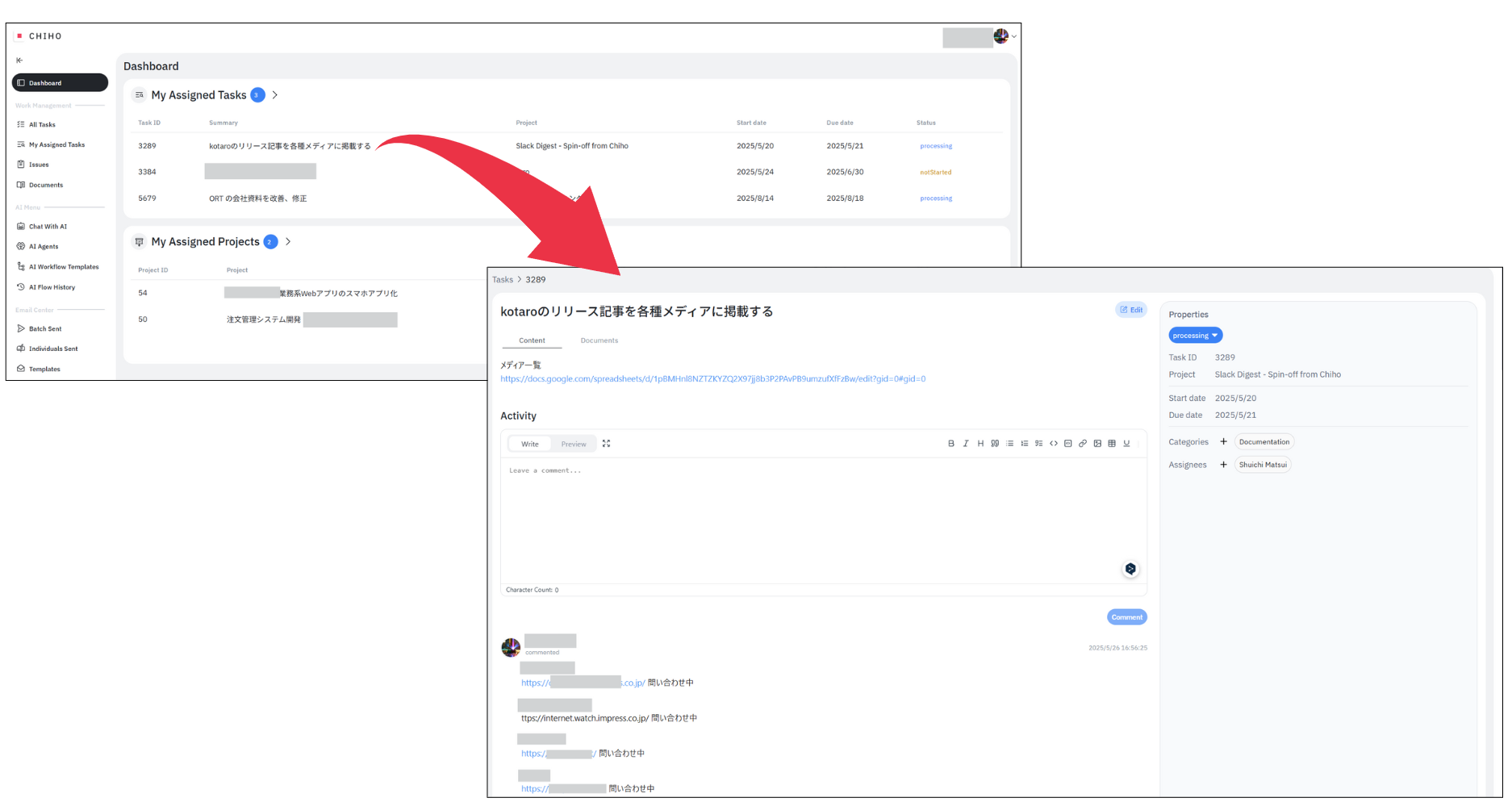Expand My Assigned Projects with the chevron
Image resolution: width=1512 pixels, height=802 pixels.
click(288, 242)
